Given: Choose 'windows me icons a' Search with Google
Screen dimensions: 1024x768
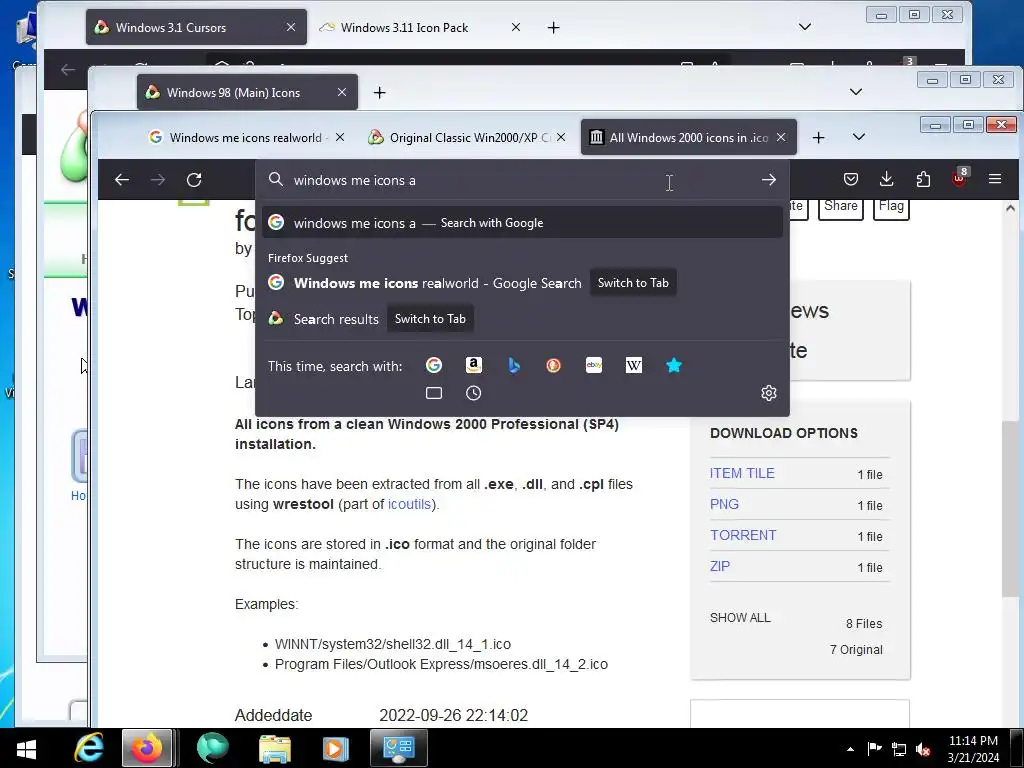Looking at the screenshot, I should pos(522,223).
